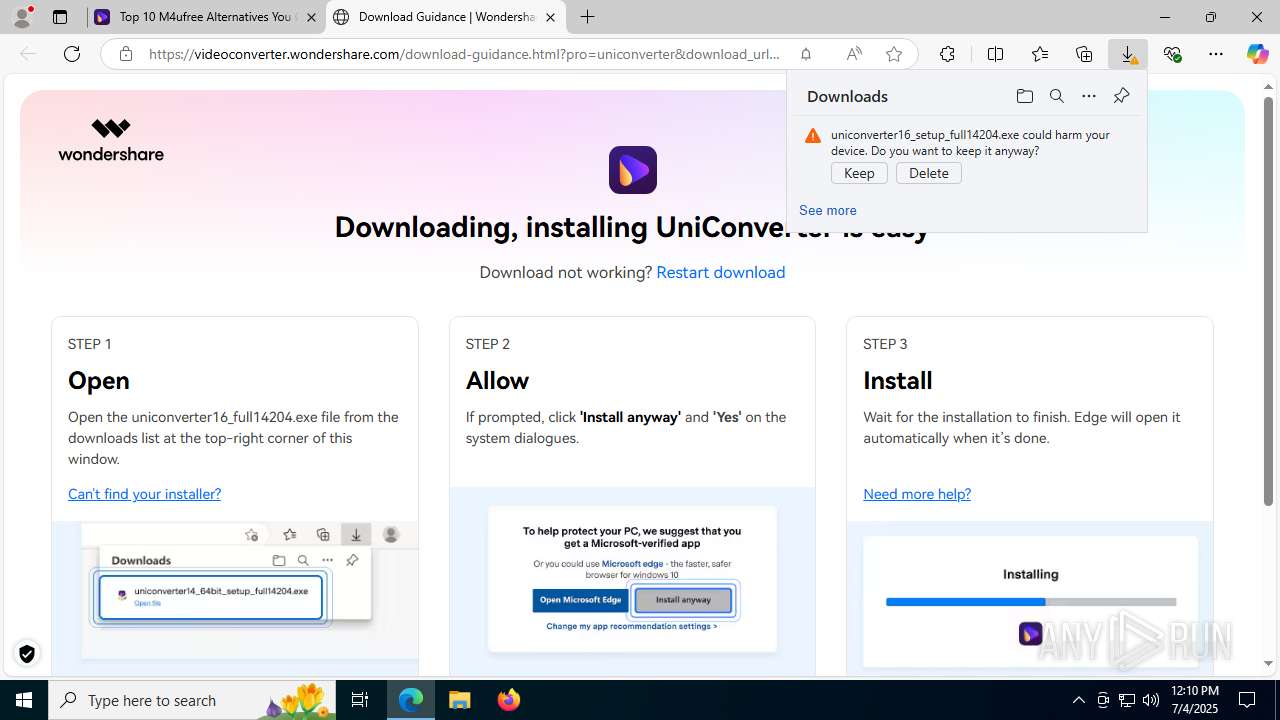Click the UniConverter app icon
This screenshot has width=1280, height=720.
(x=633, y=170)
